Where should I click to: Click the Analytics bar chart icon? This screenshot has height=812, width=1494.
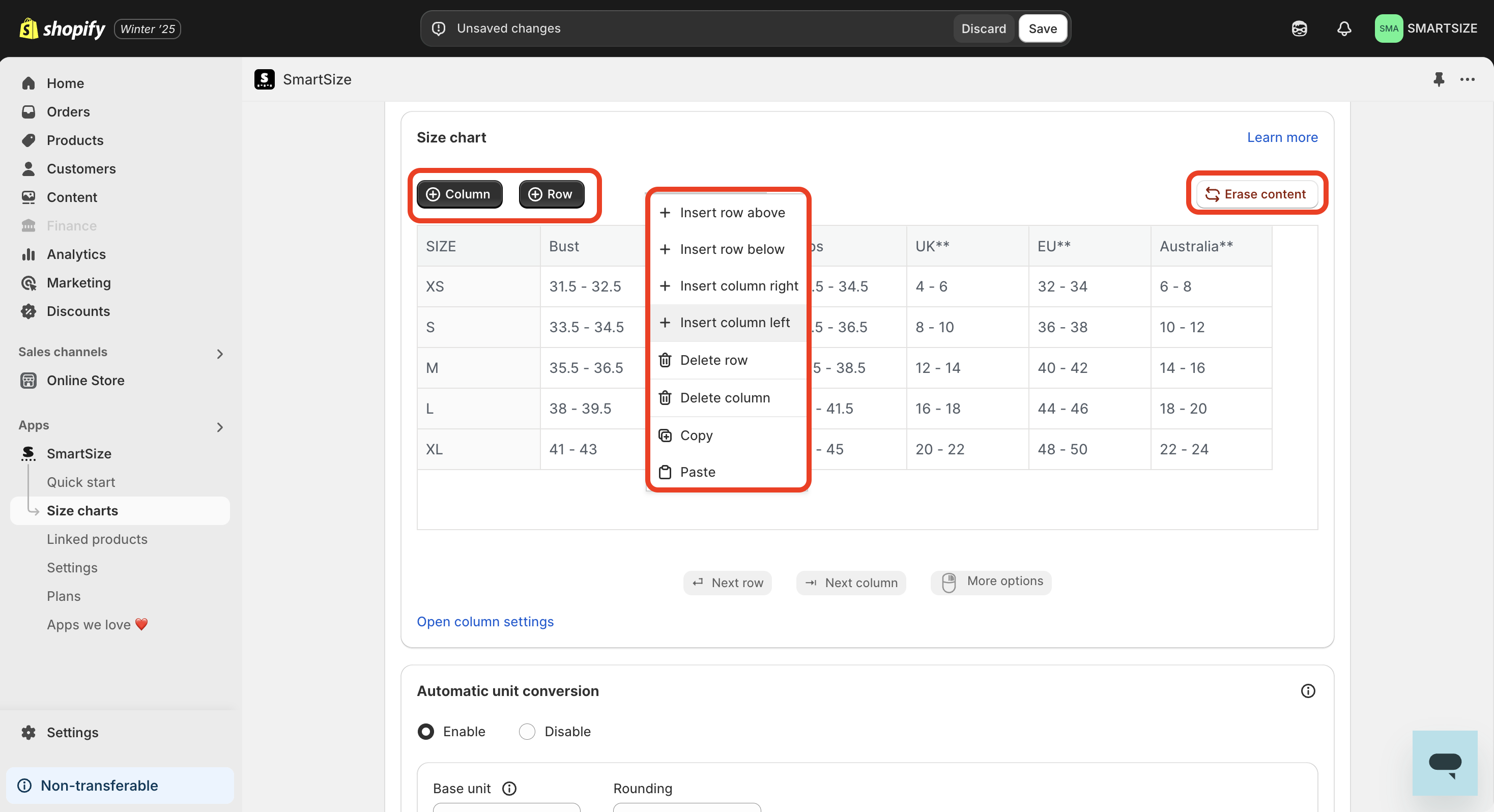coord(28,254)
